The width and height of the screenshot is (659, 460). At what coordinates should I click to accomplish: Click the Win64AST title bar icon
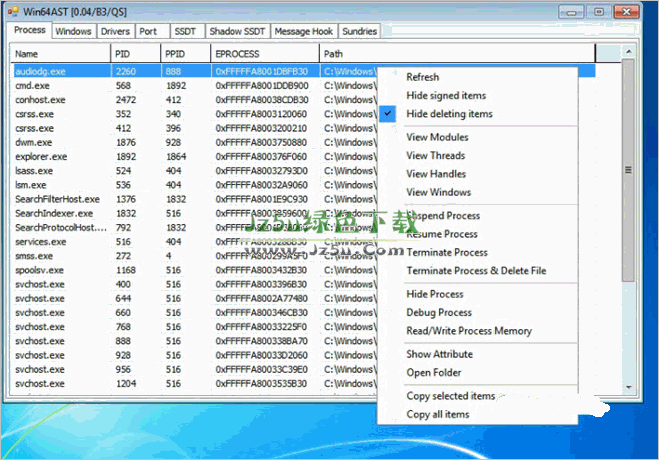[13, 11]
